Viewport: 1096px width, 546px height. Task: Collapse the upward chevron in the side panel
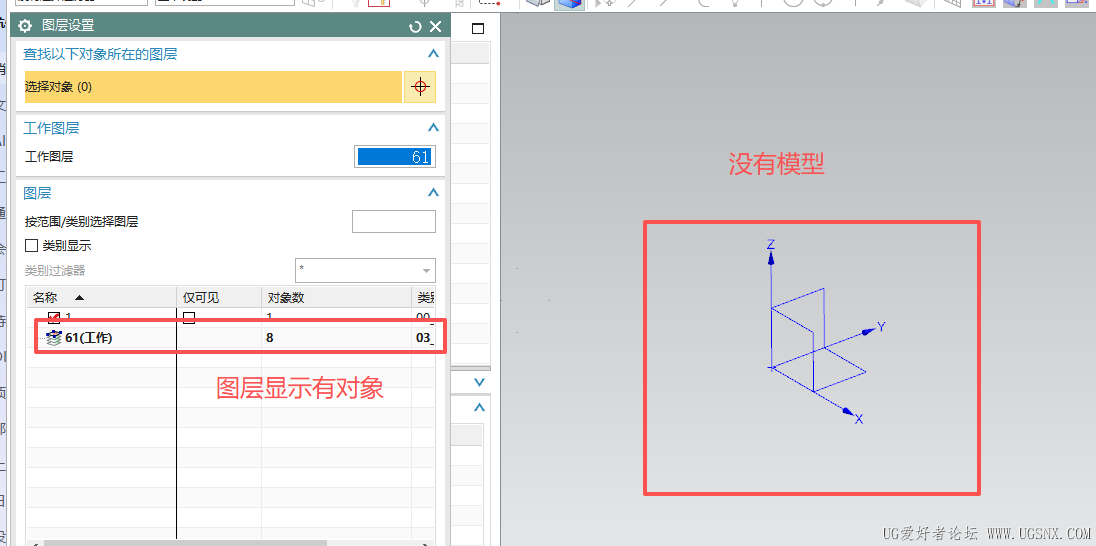[x=480, y=408]
